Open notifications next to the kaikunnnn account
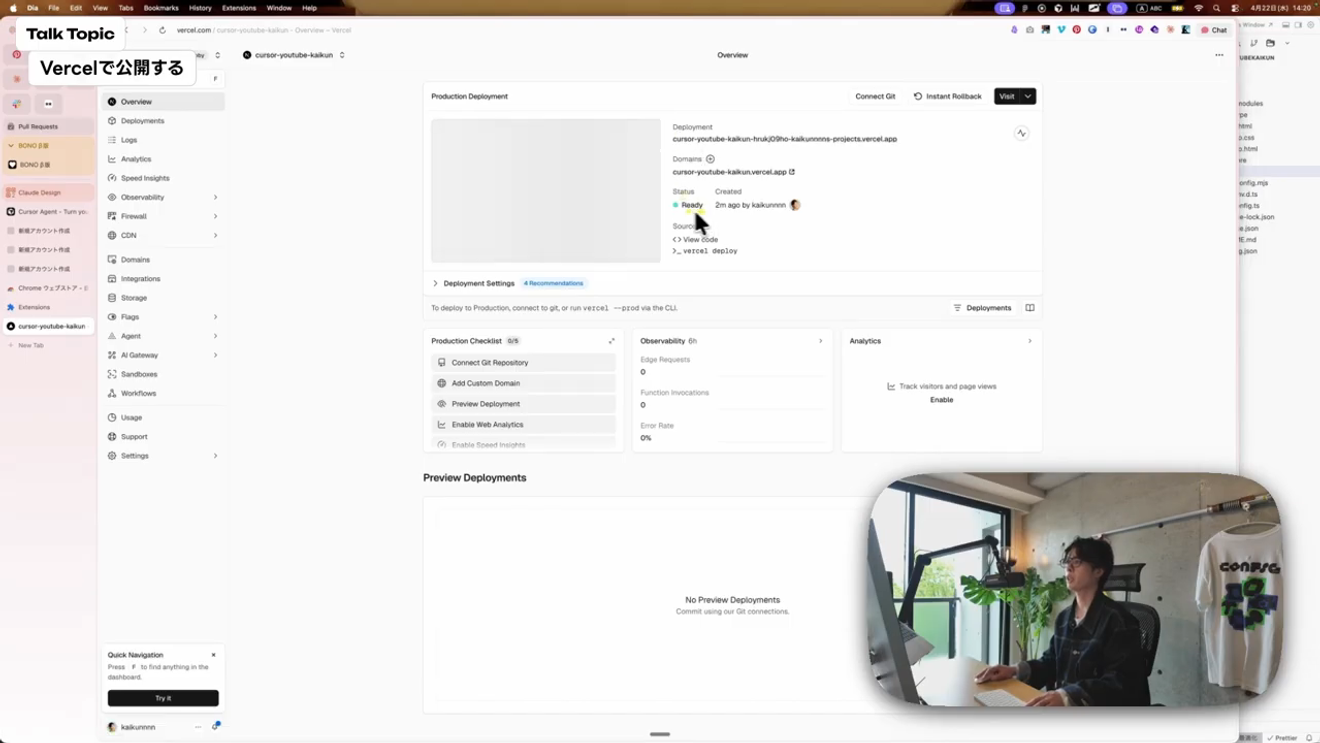The height and width of the screenshot is (743, 1320). tap(216, 726)
